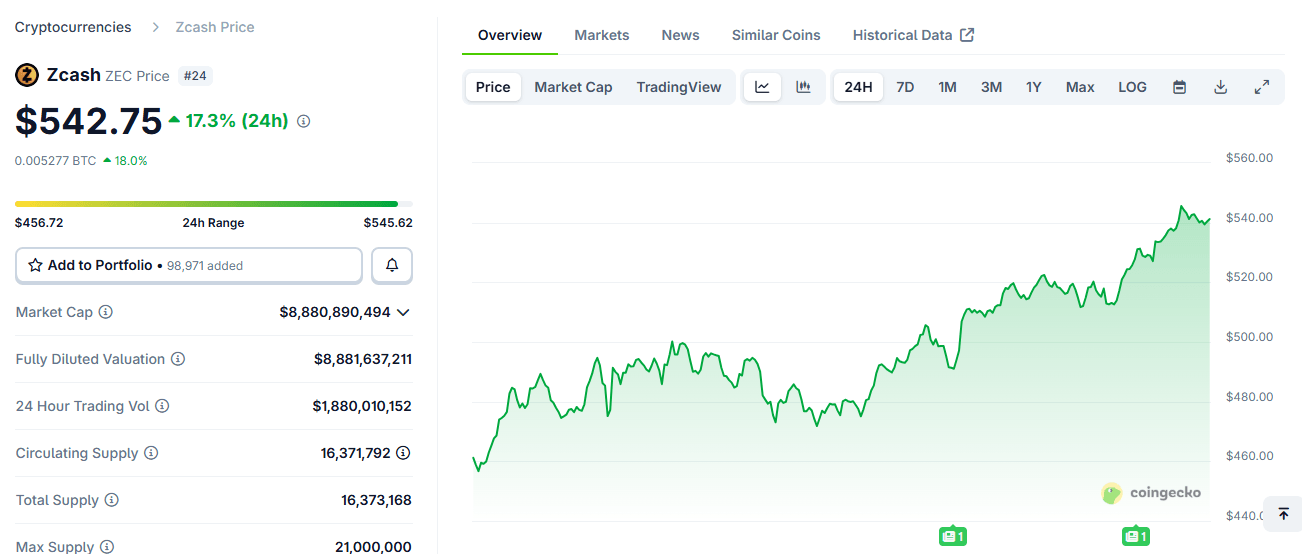Switch to Similar Coins tab

pos(775,35)
